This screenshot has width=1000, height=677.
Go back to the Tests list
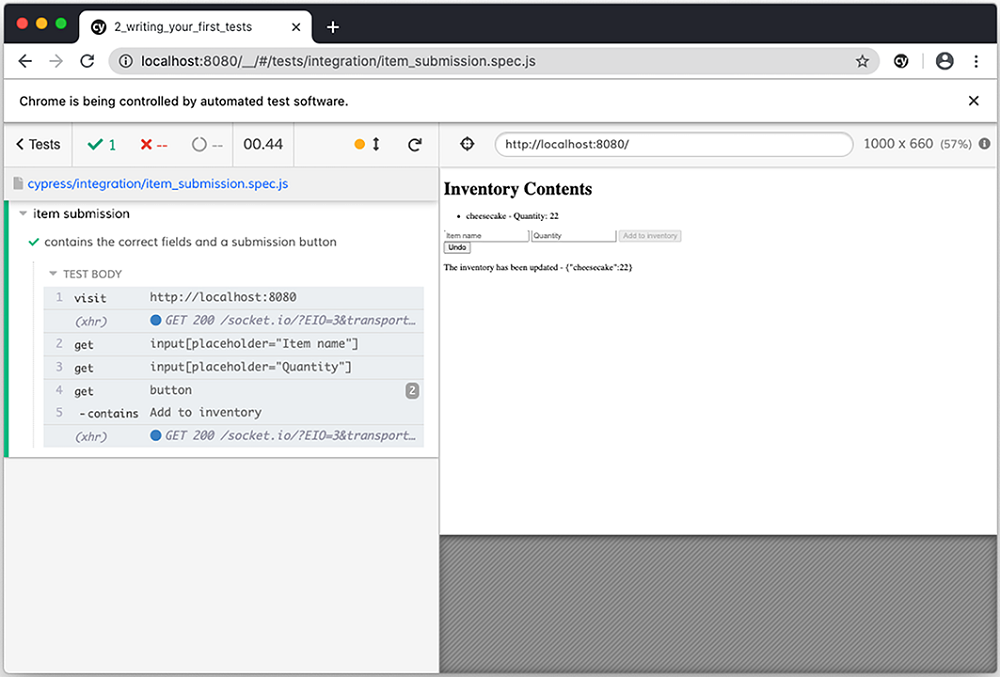38,145
